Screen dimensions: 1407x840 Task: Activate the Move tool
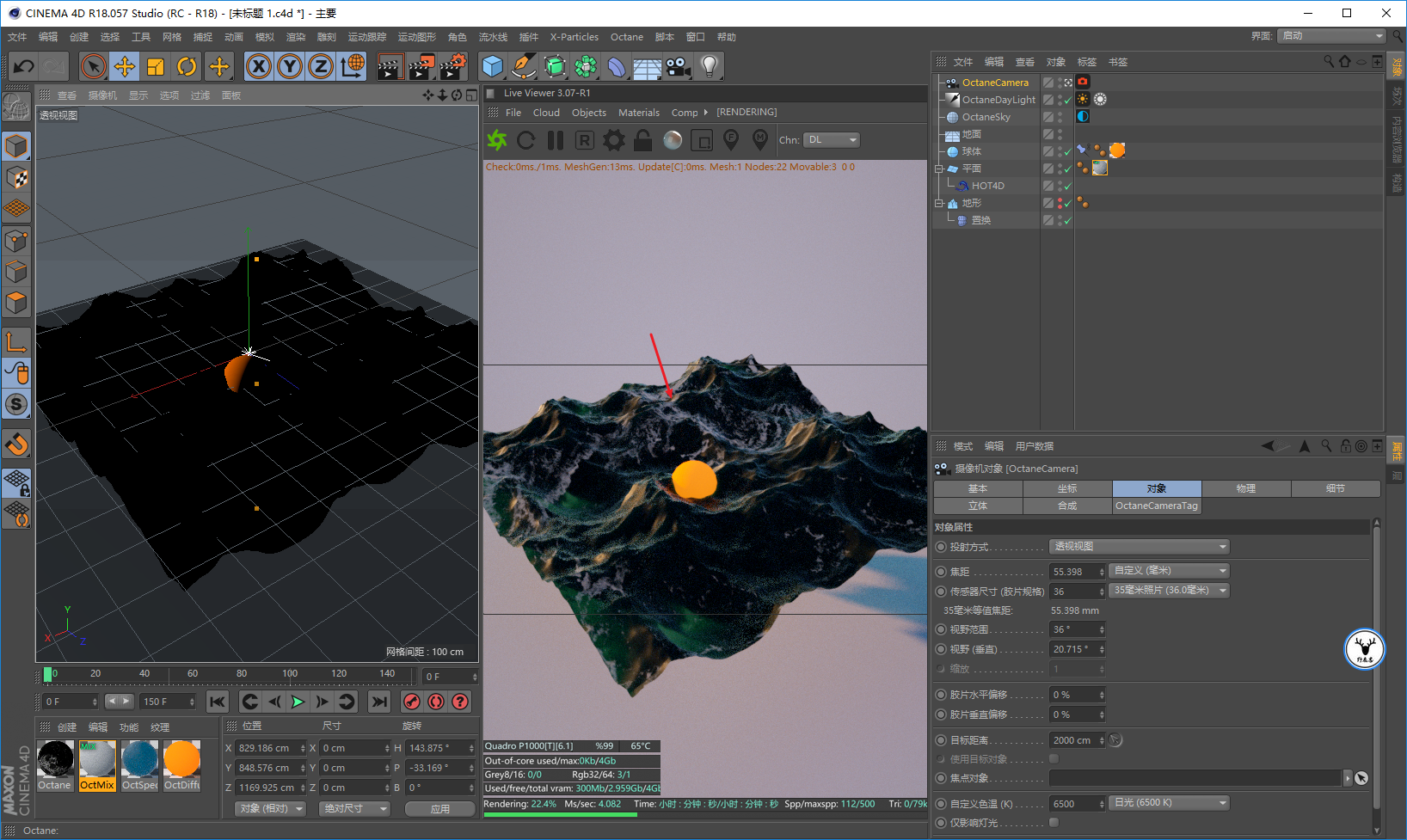(125, 66)
